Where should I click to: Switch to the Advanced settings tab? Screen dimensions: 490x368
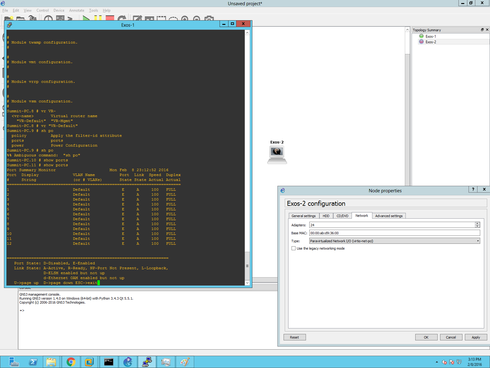[389, 216]
